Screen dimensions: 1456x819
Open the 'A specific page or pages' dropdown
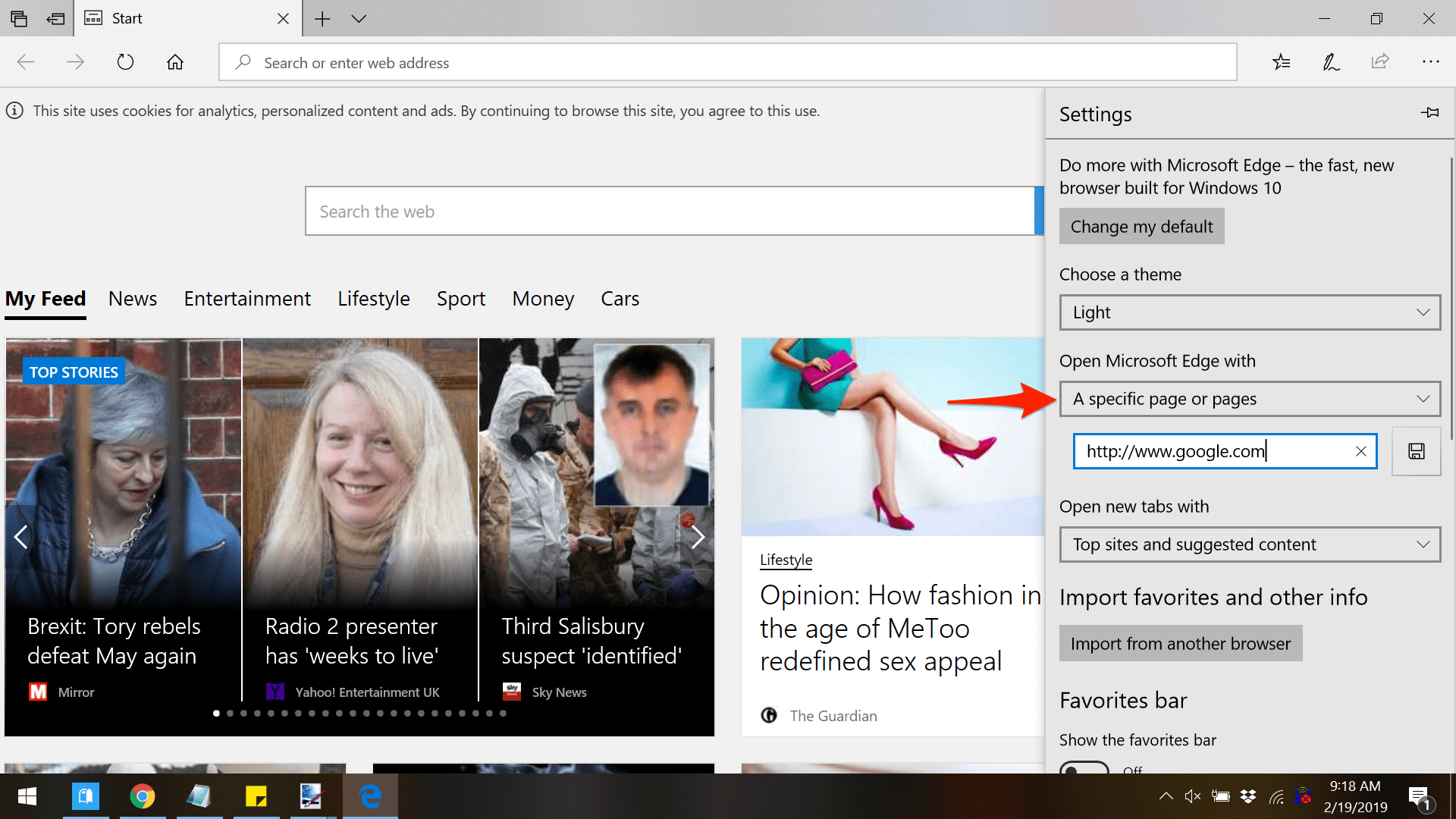[x=1250, y=399]
